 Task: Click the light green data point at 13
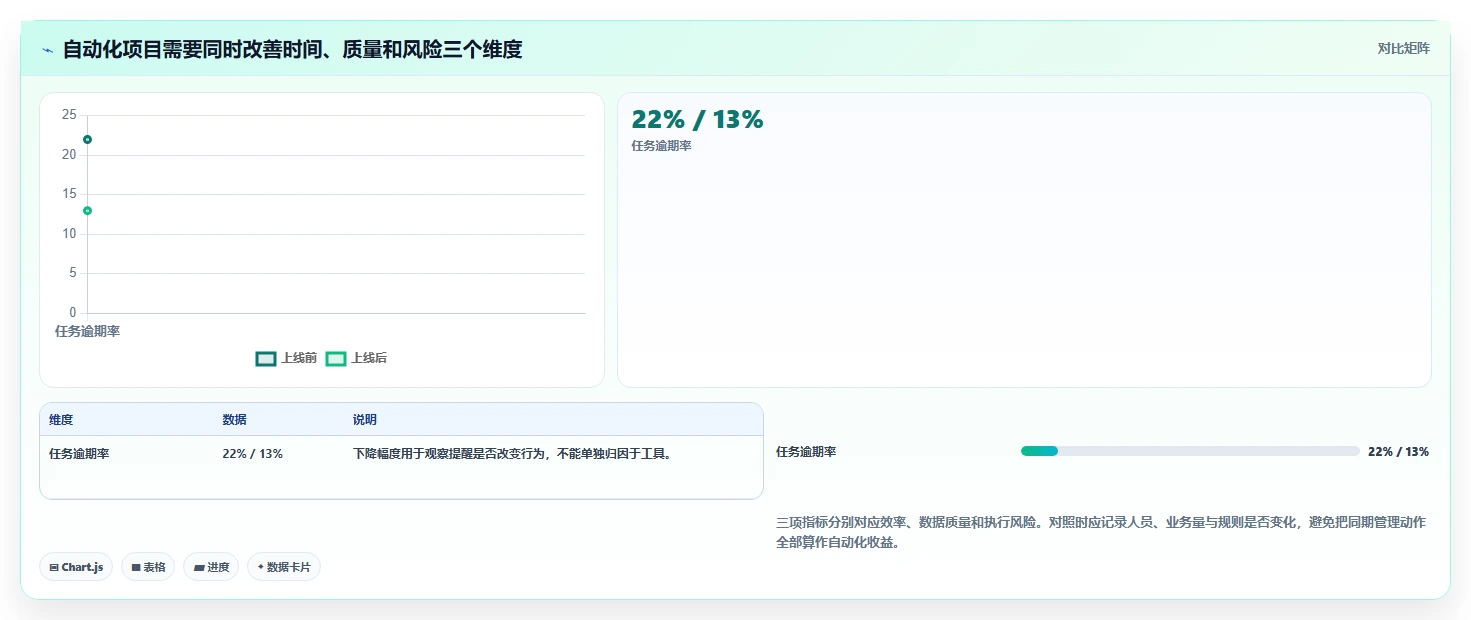point(87,210)
